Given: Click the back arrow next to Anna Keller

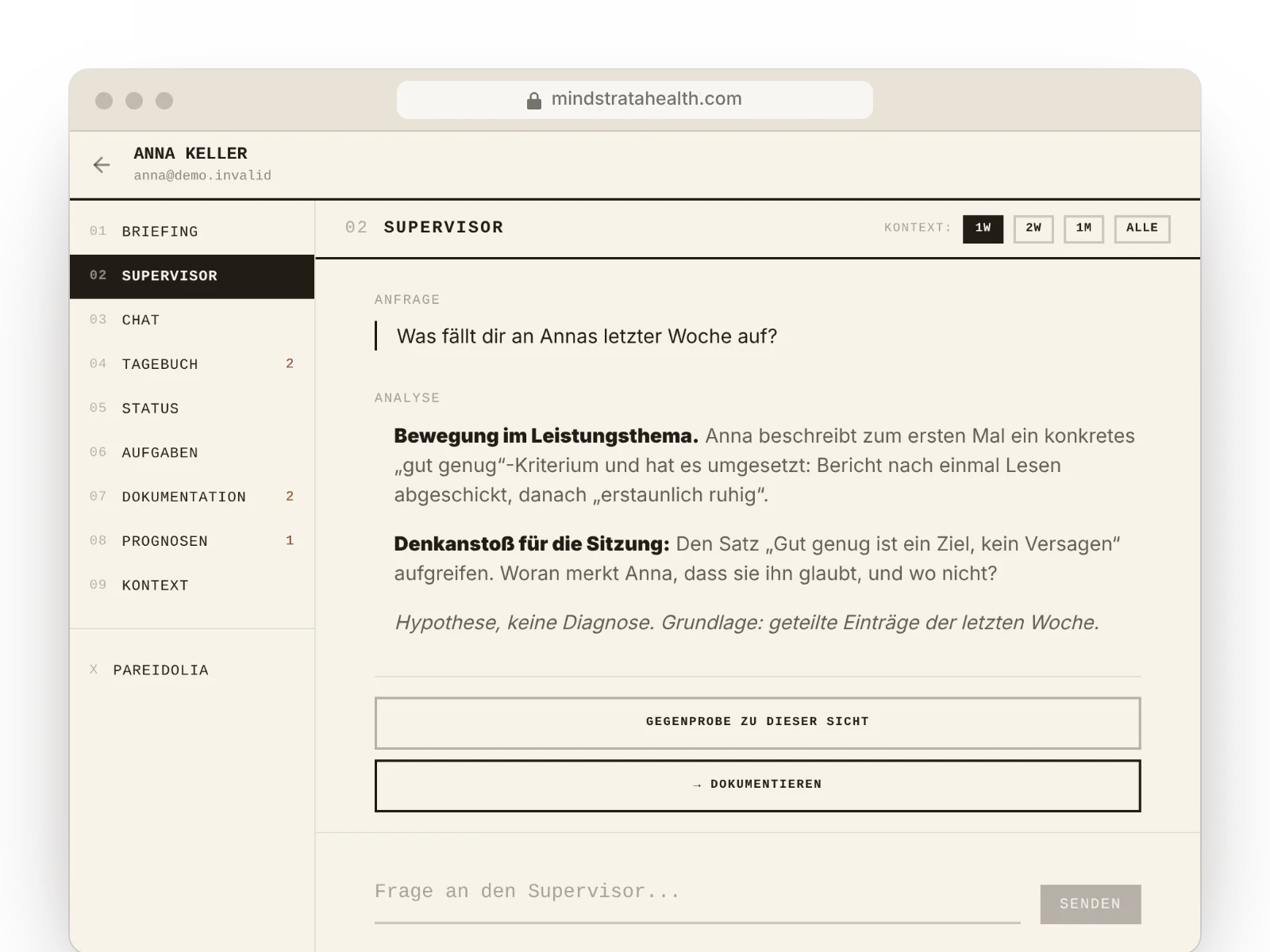Looking at the screenshot, I should pyautogui.click(x=102, y=164).
